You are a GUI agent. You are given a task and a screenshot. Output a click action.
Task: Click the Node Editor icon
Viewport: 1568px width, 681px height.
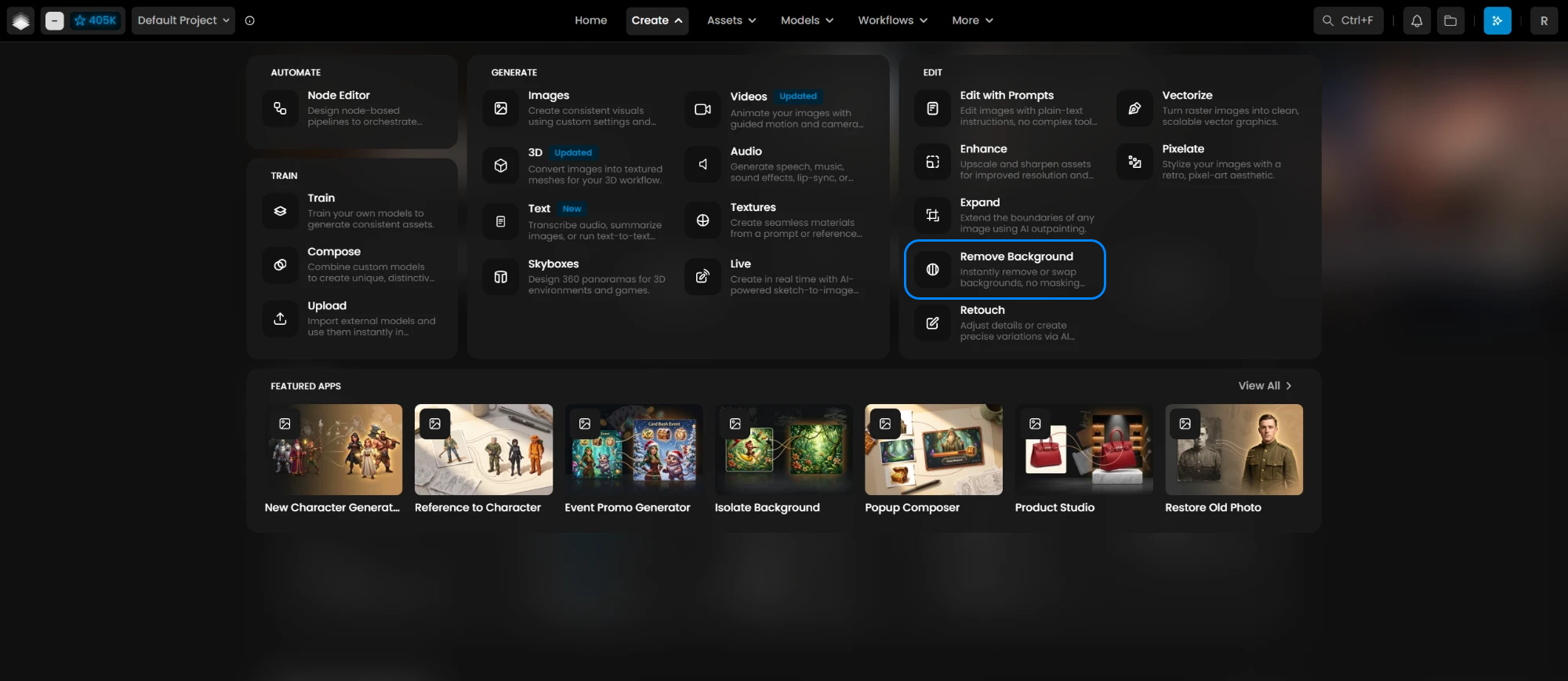point(280,108)
